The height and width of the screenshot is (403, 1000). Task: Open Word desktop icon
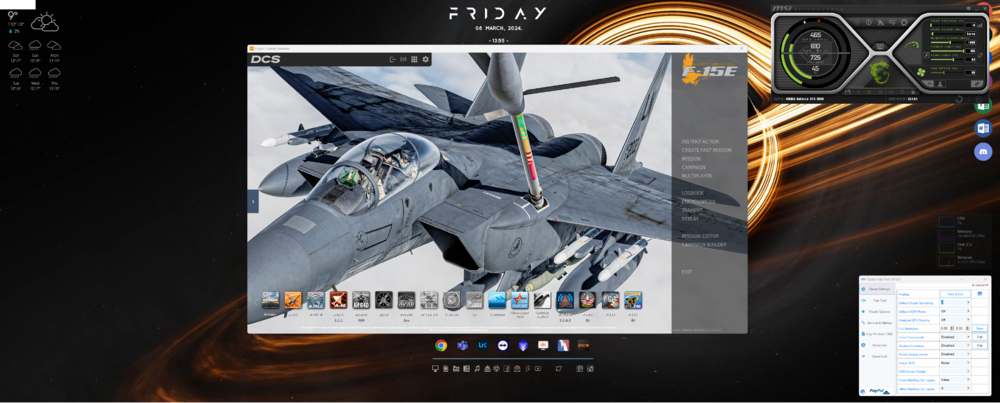coord(984,128)
